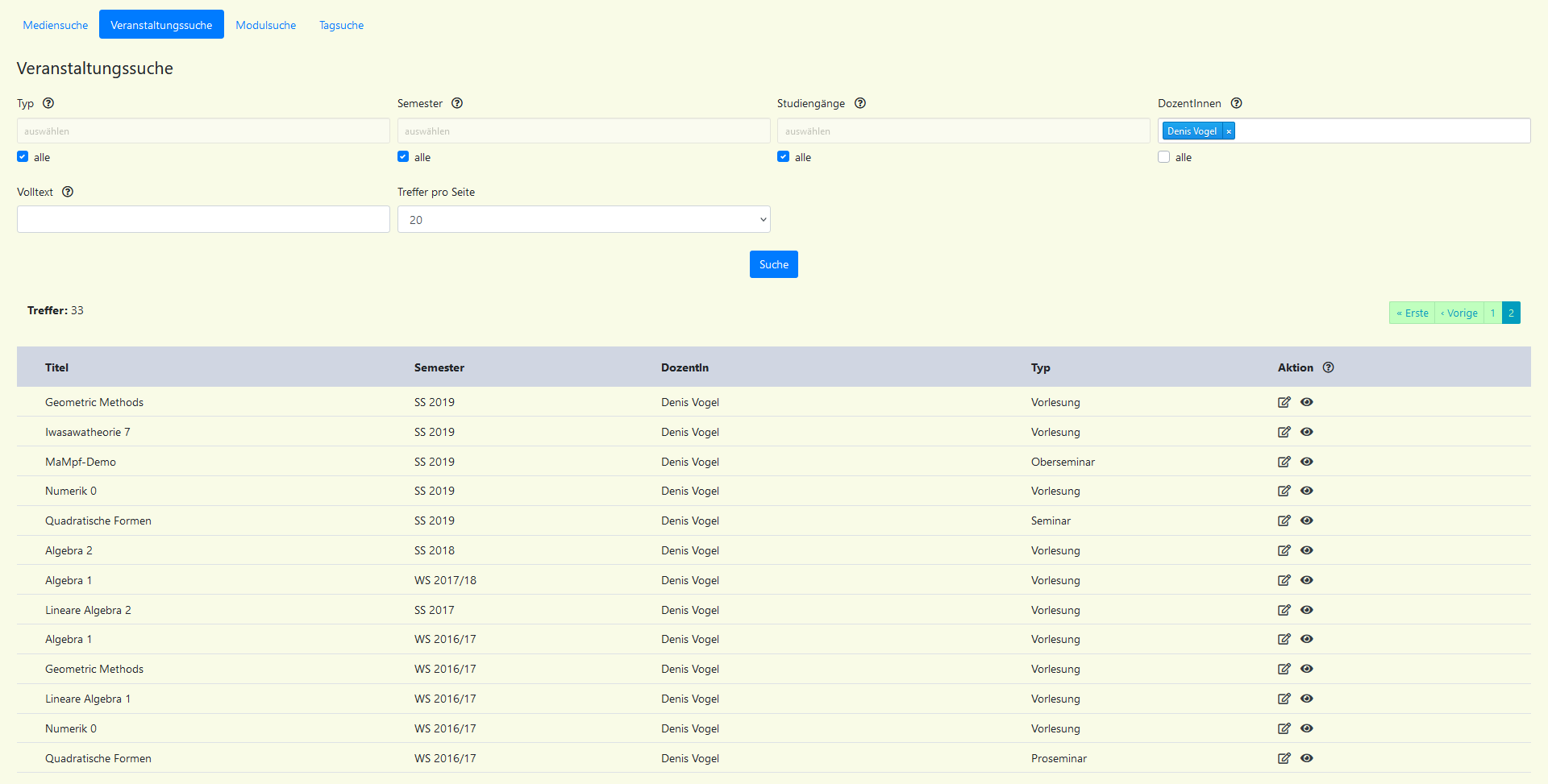1548x784 pixels.
Task: Uncheck the 'alle' checkbox under Typ
Action: point(23,157)
